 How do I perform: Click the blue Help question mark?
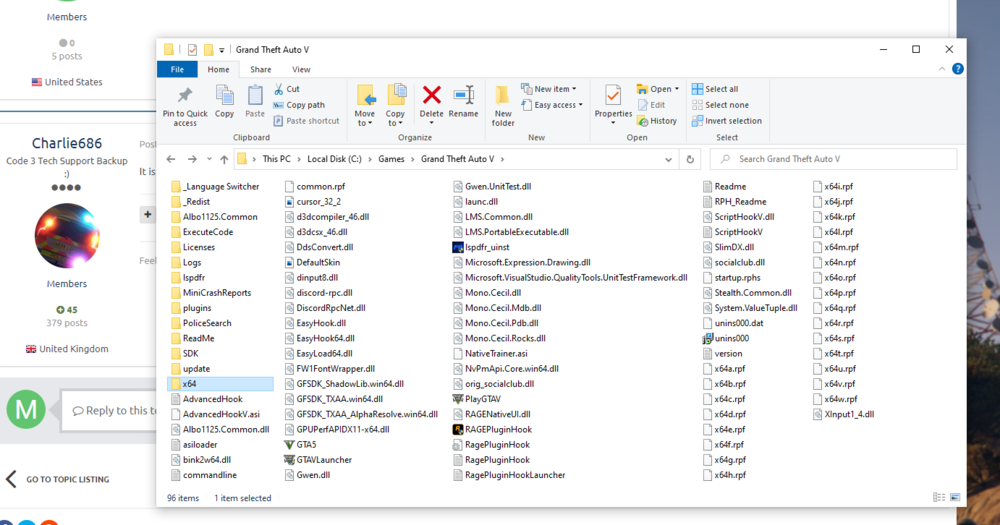tap(957, 69)
